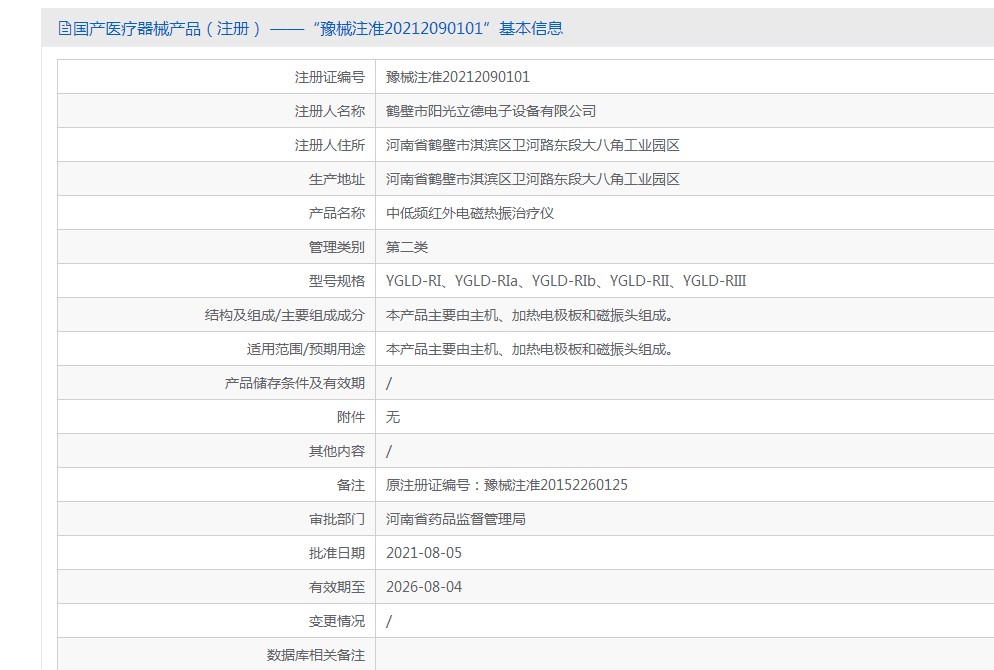Screen dimensions: 994x670
Task: Select the value 豫械注准20212090101 in 注册证编号 row
Action: pos(458,77)
